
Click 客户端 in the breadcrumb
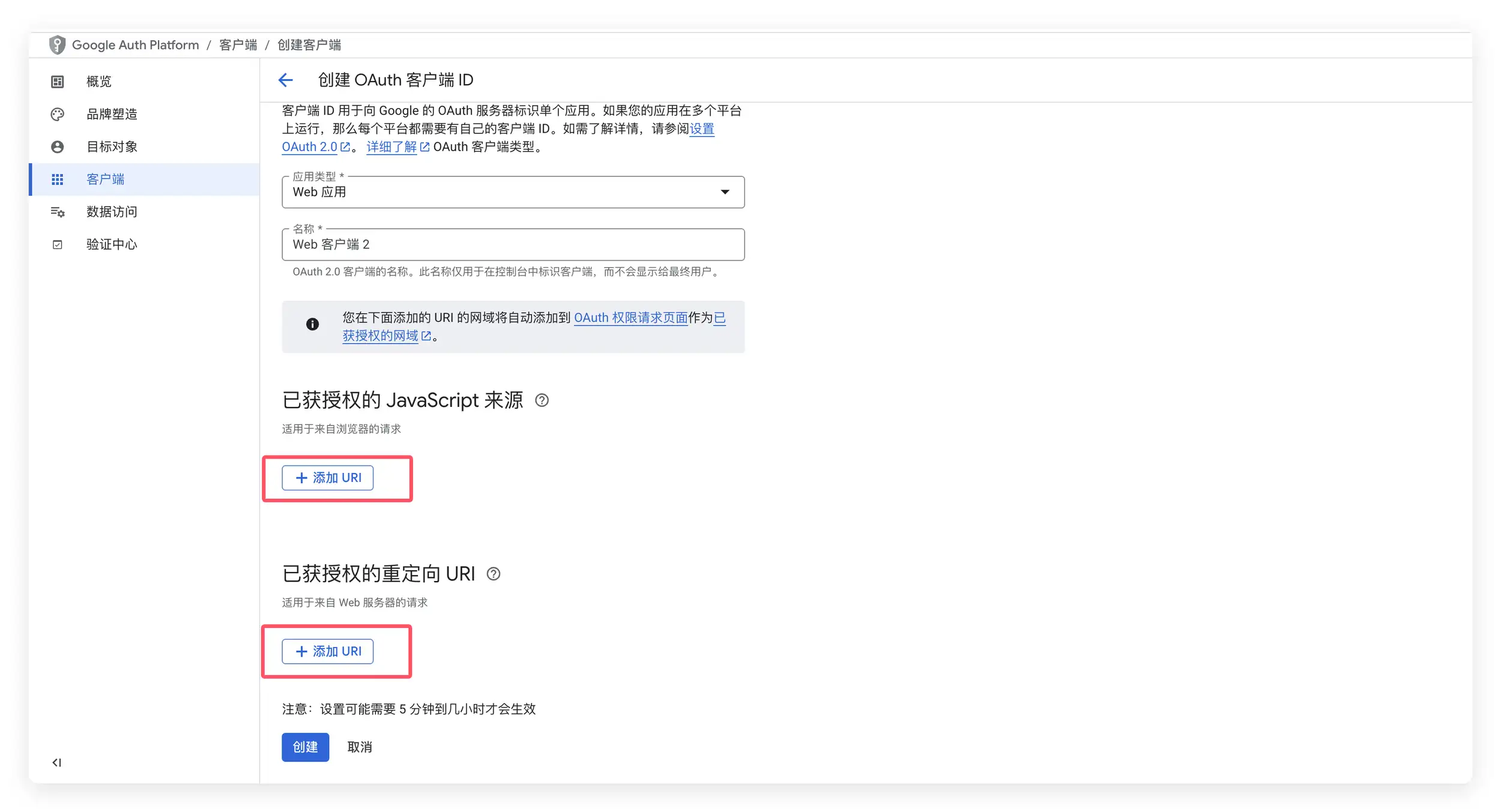(x=237, y=44)
